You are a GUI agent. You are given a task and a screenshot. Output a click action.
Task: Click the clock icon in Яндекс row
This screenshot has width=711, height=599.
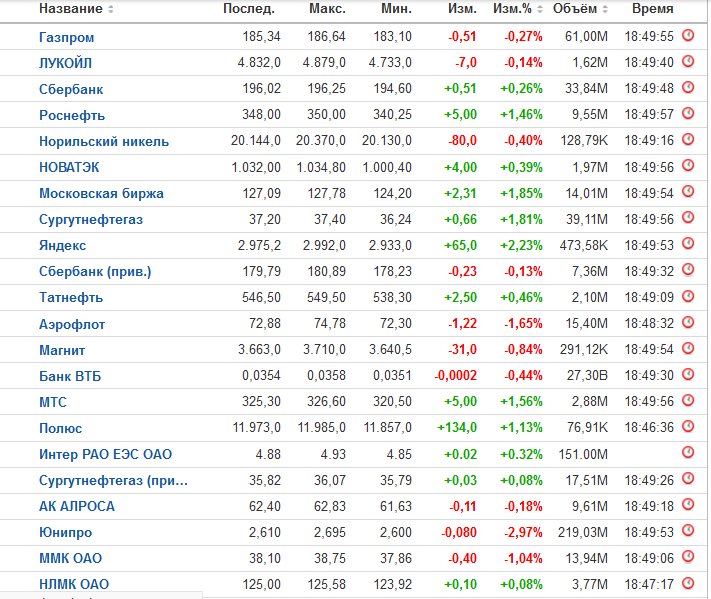[x=688, y=243]
